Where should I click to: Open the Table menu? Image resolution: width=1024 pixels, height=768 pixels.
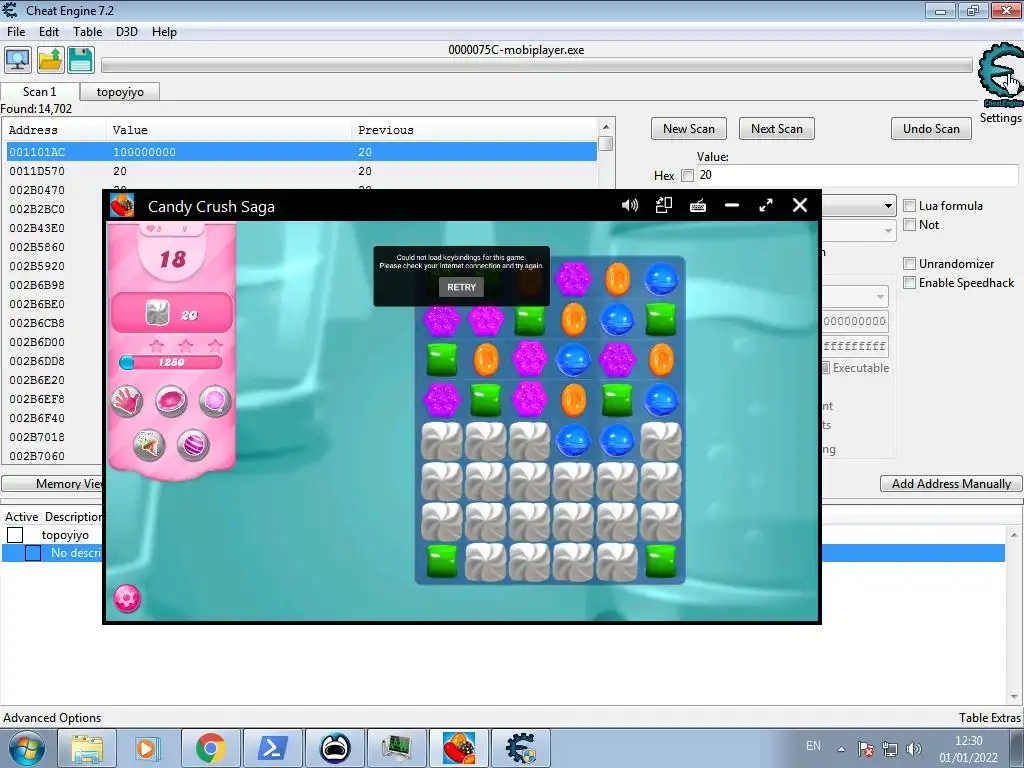pos(88,32)
